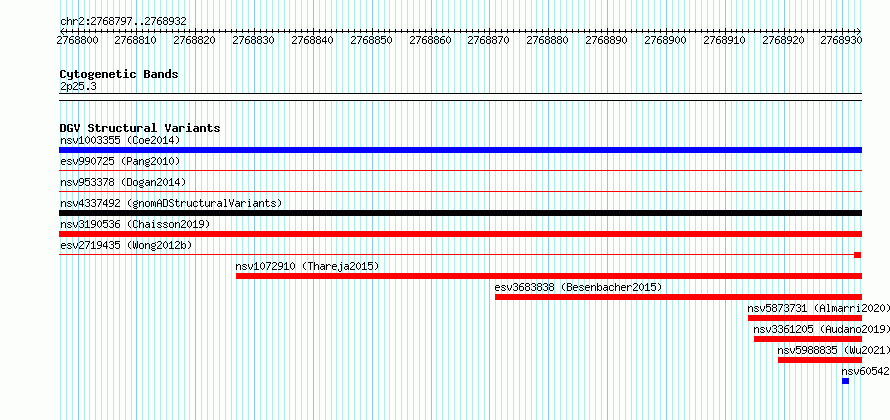Open the nsv1072910 (Thareja2015) label
Image resolution: width=890 pixels, height=420 pixels.
pos(307,266)
